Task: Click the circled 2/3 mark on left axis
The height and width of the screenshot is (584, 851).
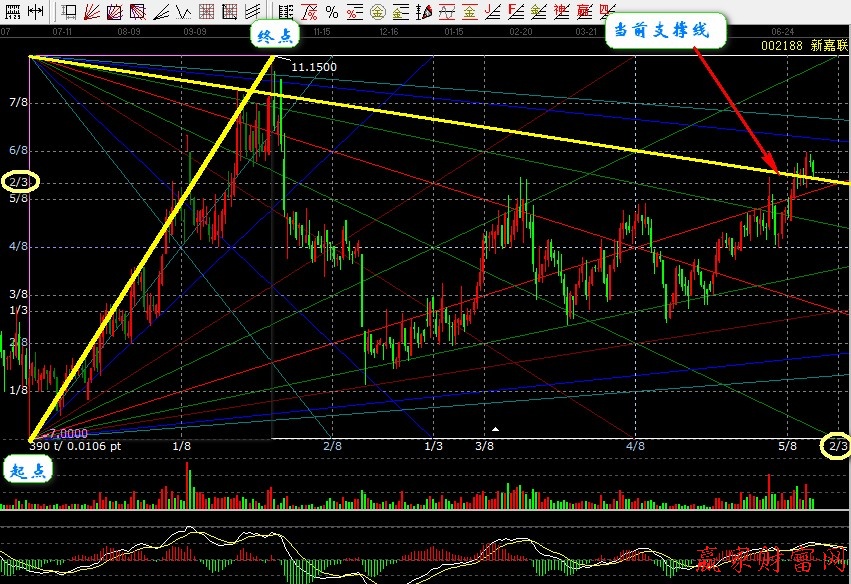Action: point(20,182)
